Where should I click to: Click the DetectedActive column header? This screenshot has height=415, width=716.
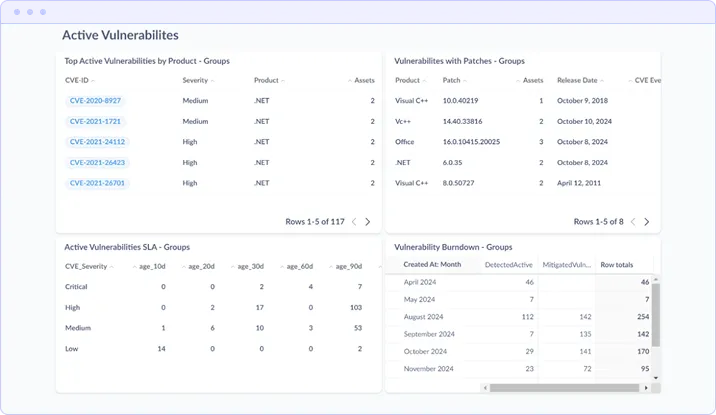point(508,265)
